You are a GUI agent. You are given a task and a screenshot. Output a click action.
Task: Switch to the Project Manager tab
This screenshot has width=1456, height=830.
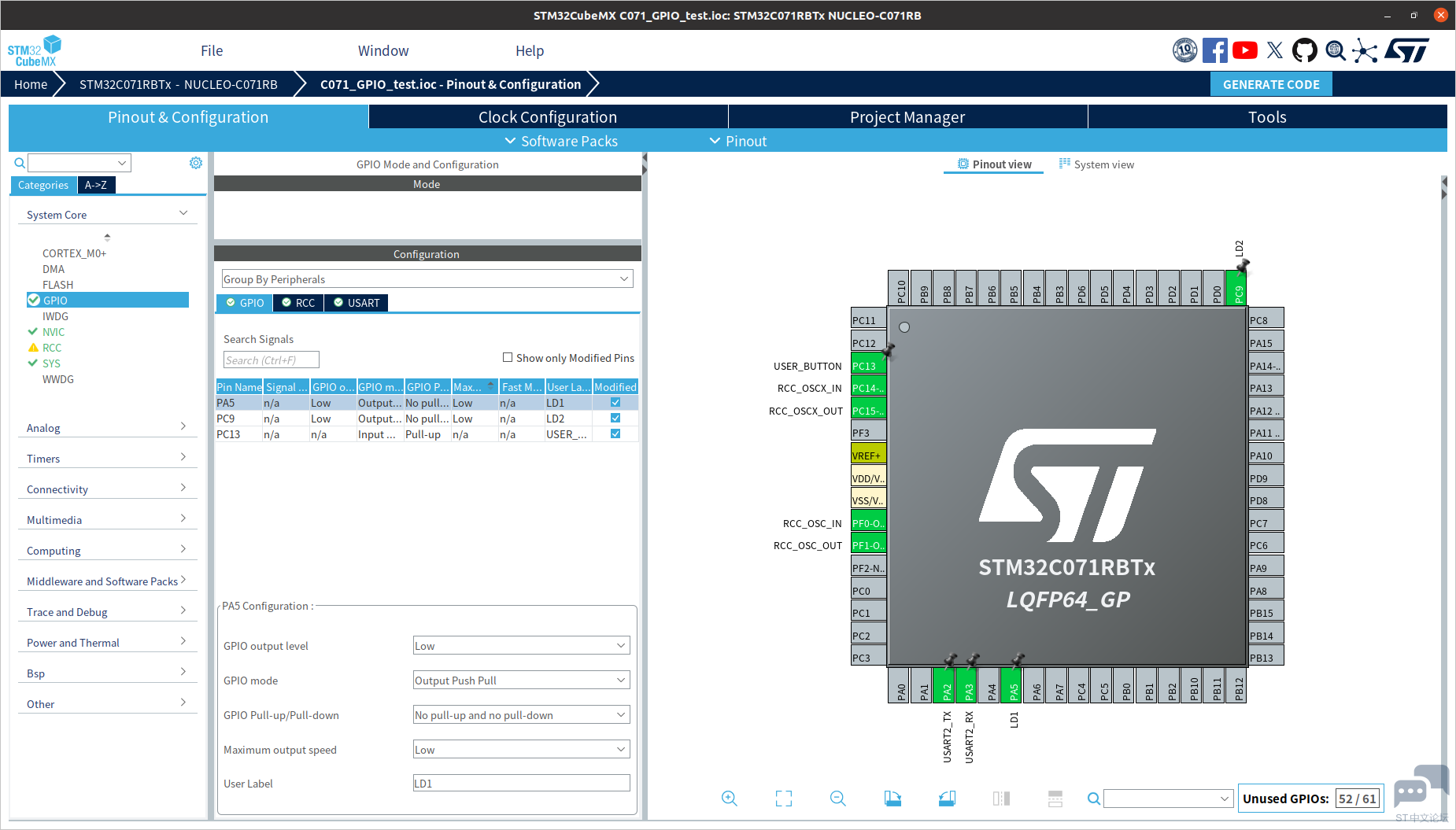907,116
